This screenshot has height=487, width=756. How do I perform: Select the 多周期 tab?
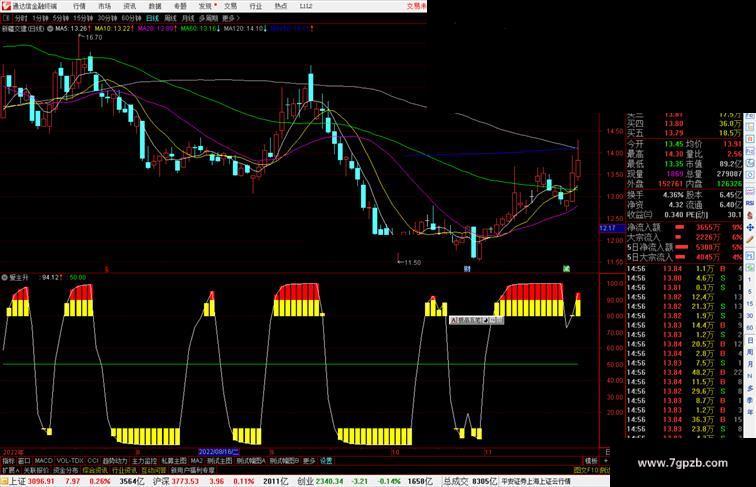coord(208,18)
